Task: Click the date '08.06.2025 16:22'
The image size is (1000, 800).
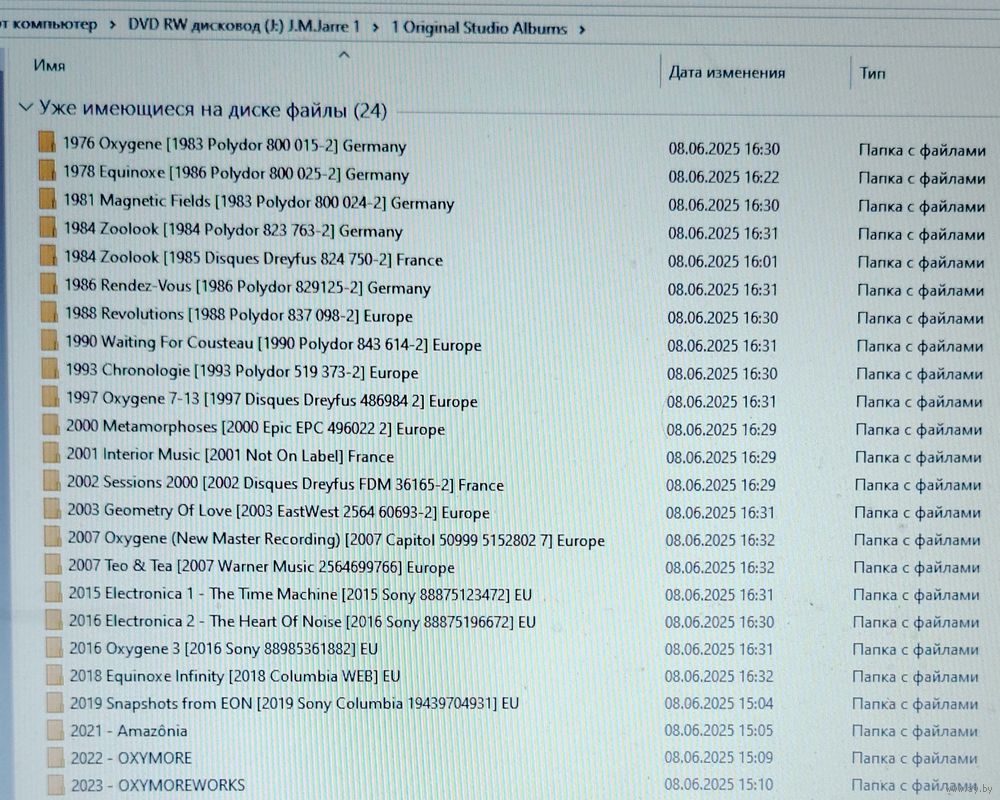Action: click(x=724, y=177)
